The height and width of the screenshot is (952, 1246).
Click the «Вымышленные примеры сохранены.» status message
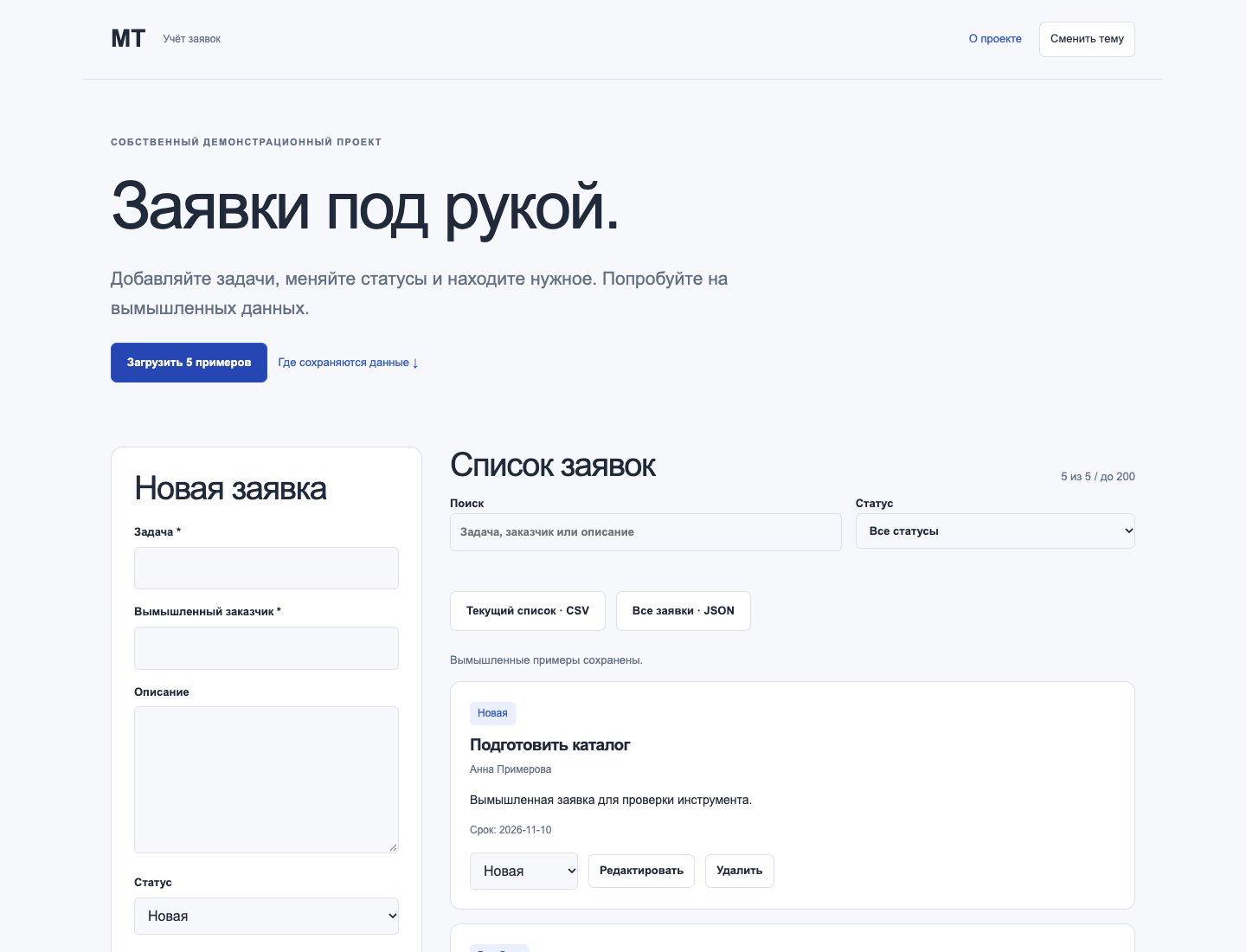[x=546, y=660]
